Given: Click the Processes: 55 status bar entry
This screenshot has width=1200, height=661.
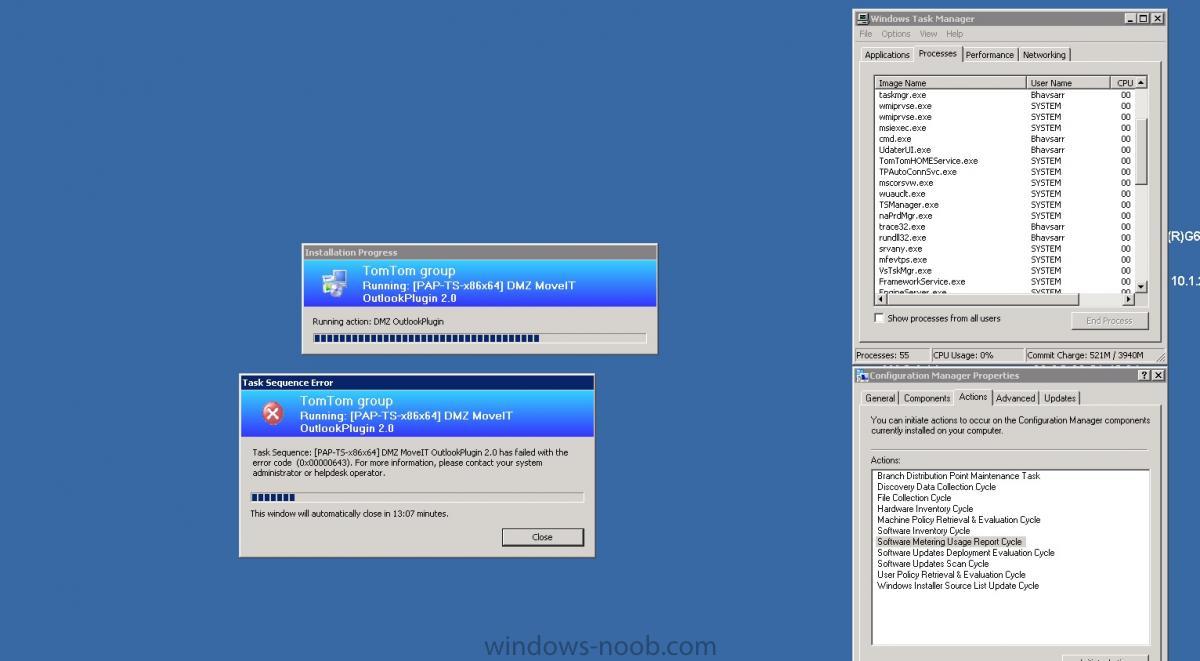Looking at the screenshot, I should pyautogui.click(x=891, y=355).
